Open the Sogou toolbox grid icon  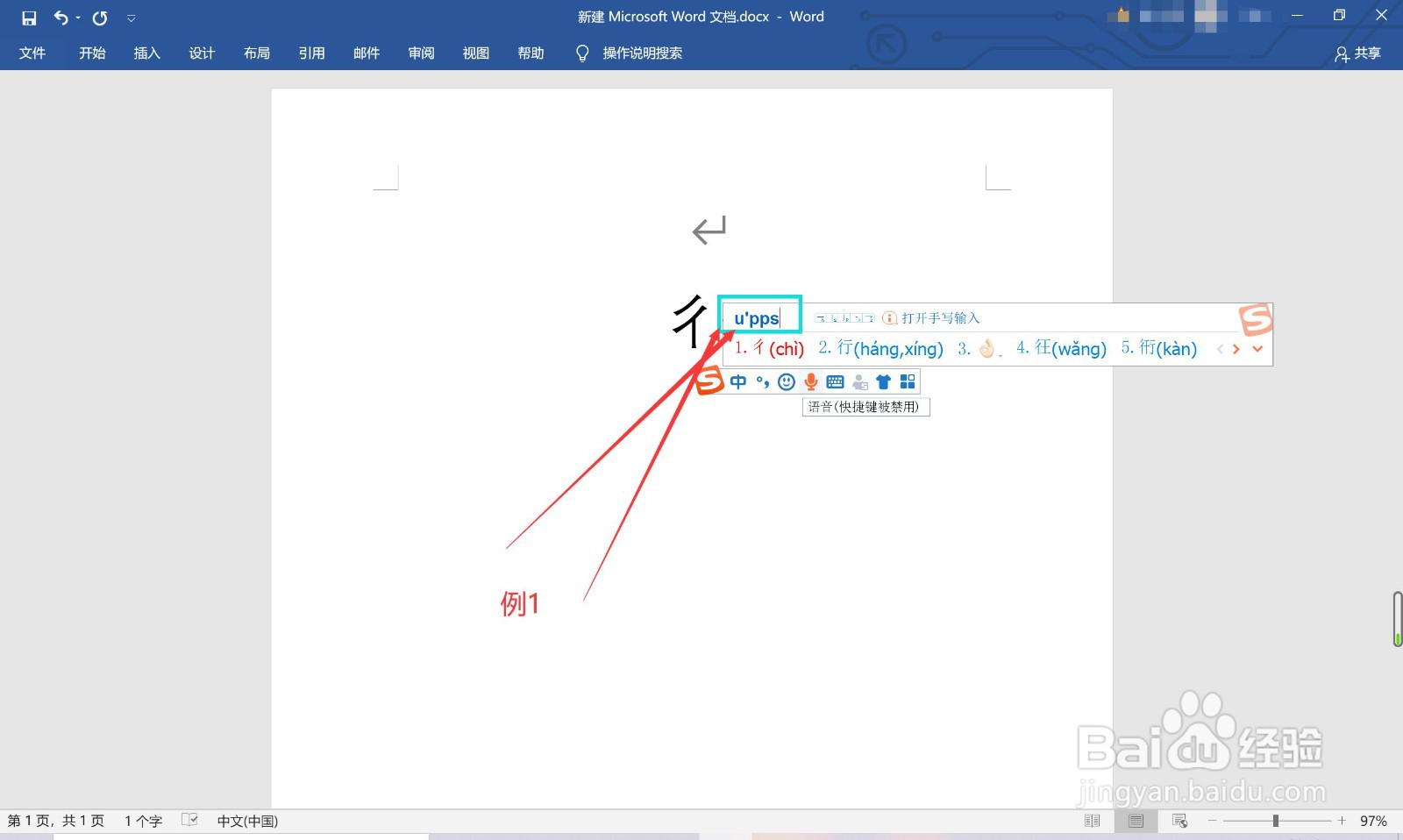pyautogui.click(x=908, y=381)
